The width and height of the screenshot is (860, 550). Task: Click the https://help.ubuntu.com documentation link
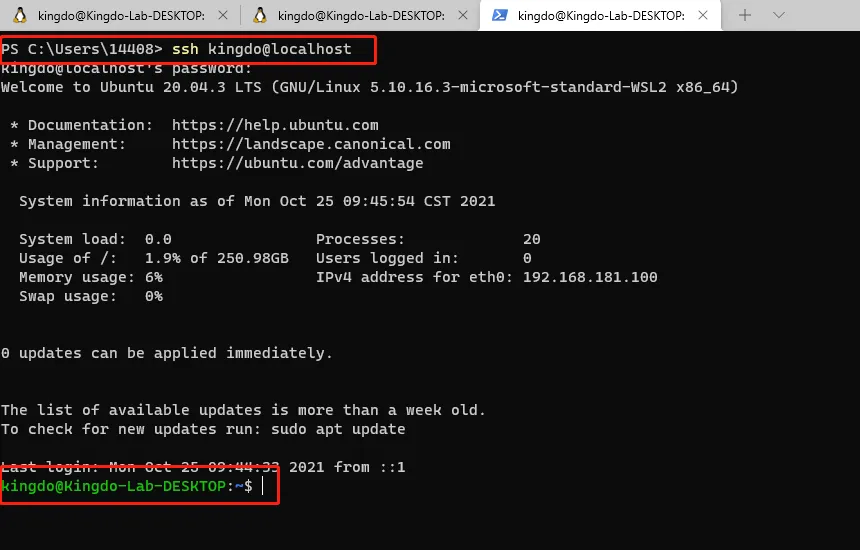(x=275, y=125)
